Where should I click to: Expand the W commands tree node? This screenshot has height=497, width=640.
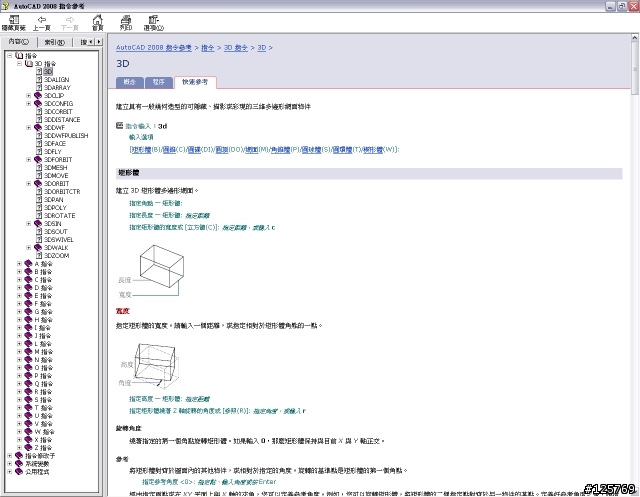coord(19,432)
